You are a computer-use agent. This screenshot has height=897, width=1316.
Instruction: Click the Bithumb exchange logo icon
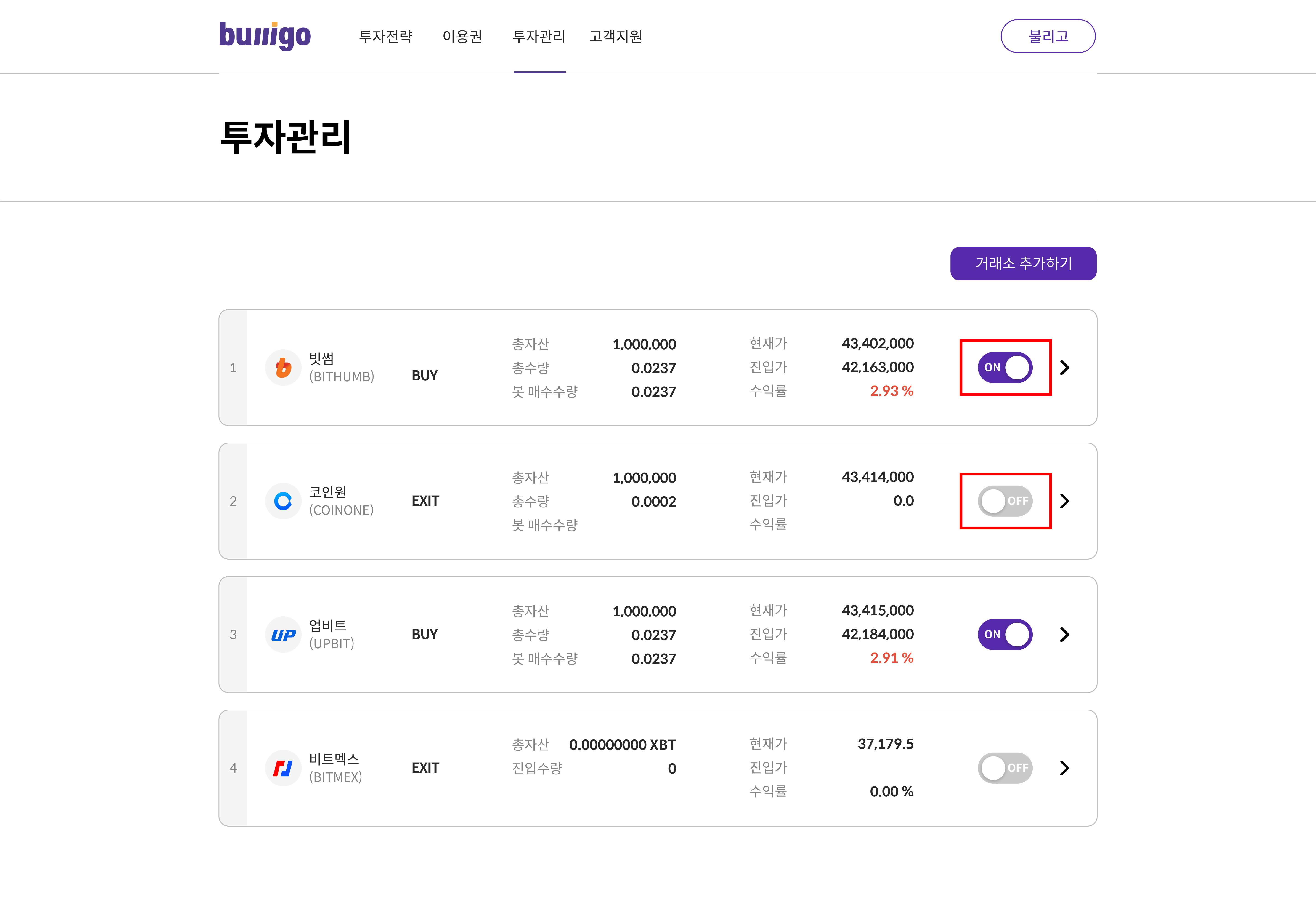283,368
